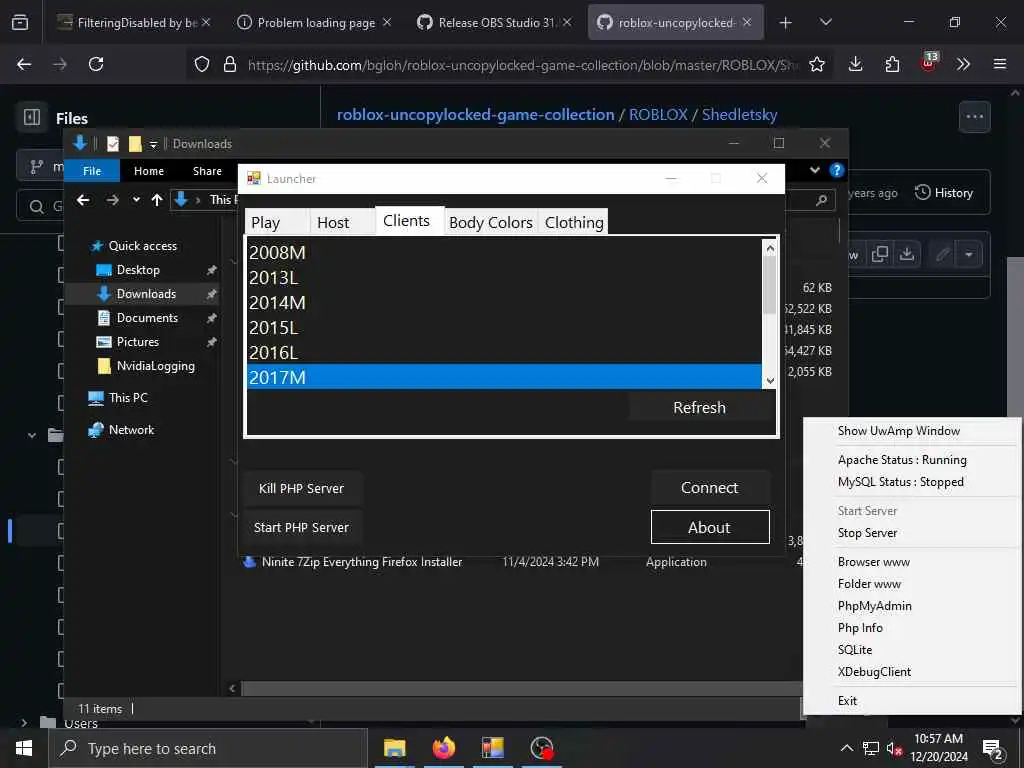Select the 2014M client in the list

pos(504,303)
